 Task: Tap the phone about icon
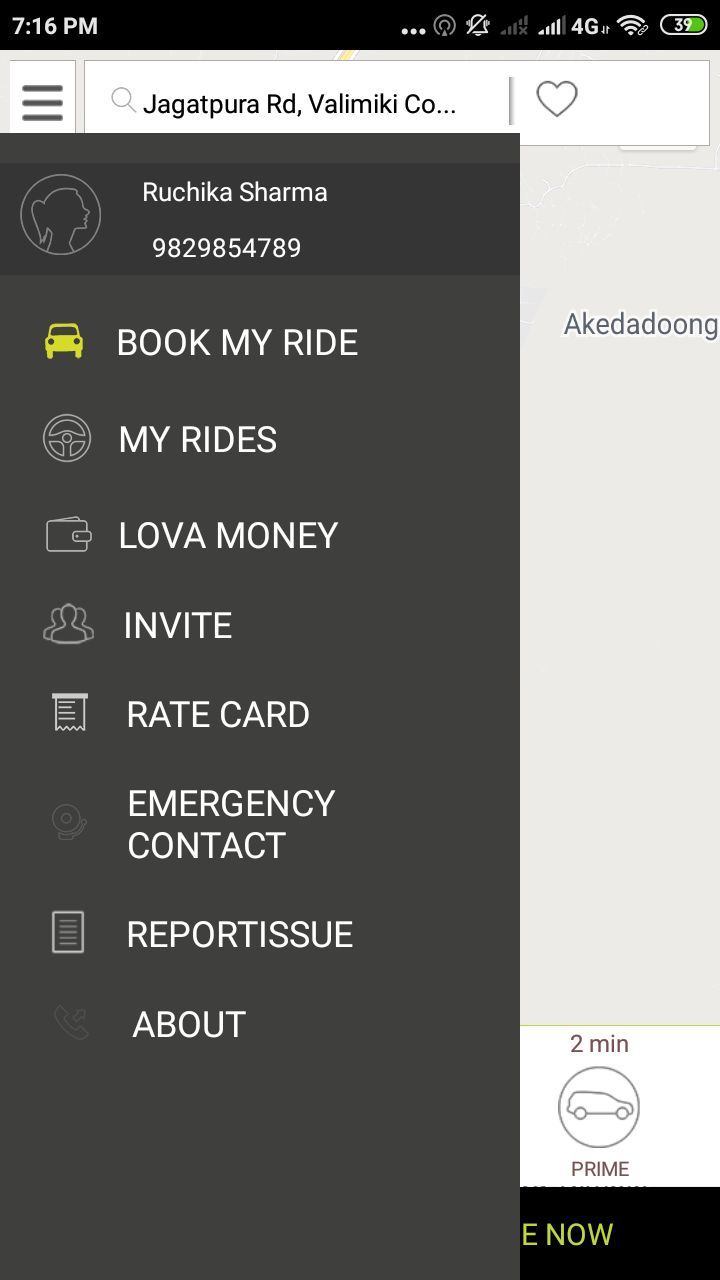pyautogui.click(x=71, y=1023)
